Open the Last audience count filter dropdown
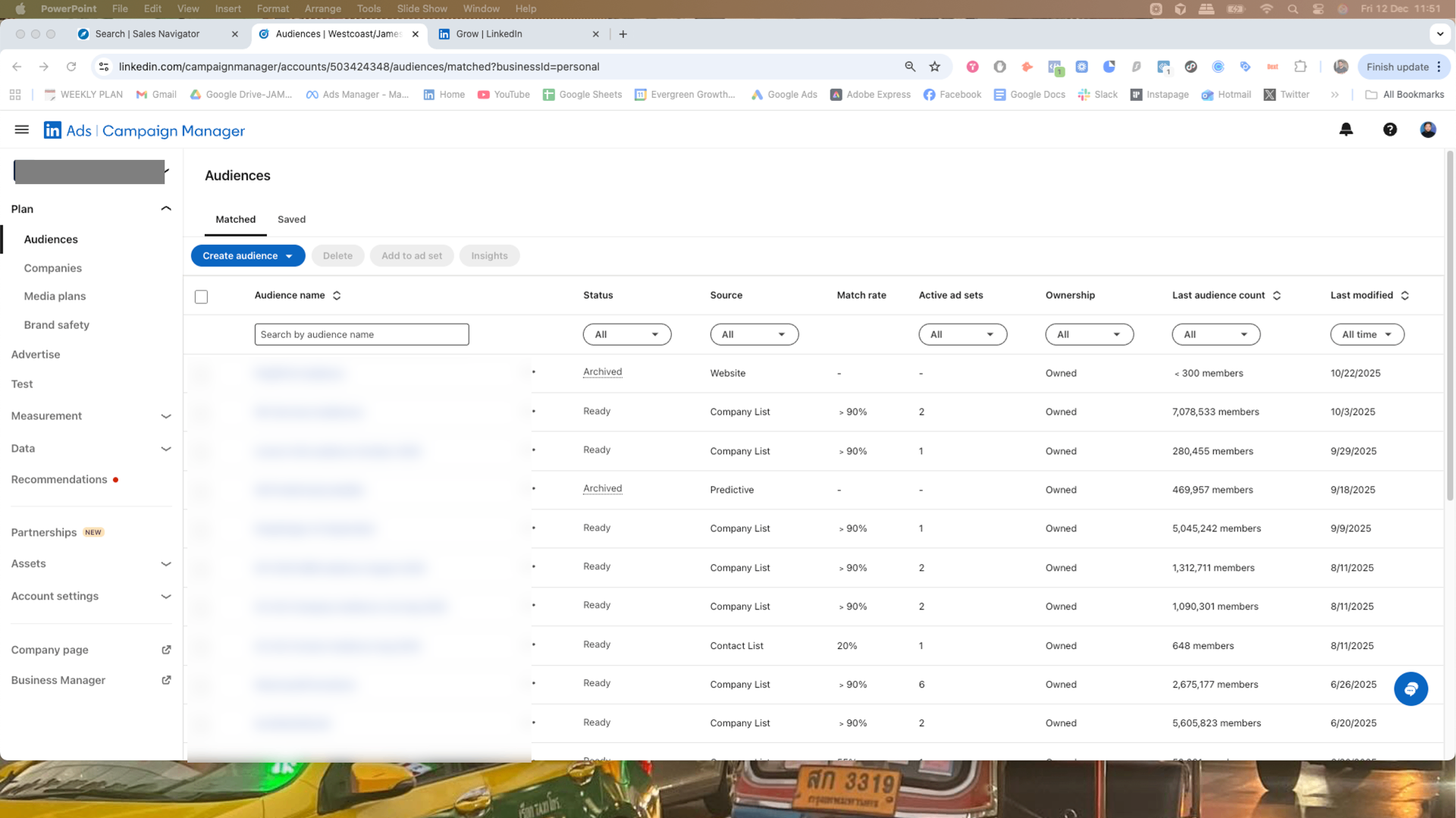 pyautogui.click(x=1216, y=334)
